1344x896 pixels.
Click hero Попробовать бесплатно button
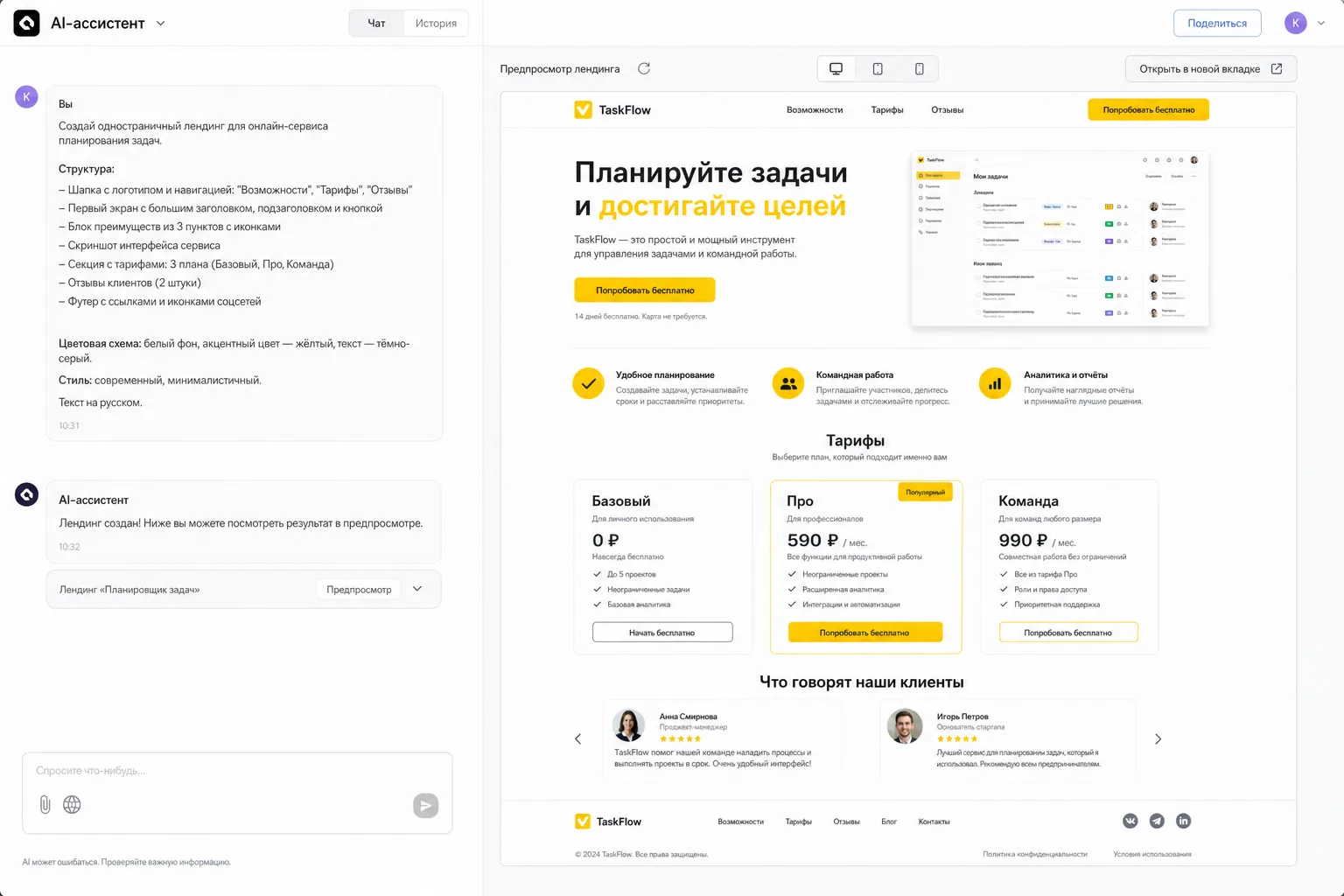[x=645, y=290]
